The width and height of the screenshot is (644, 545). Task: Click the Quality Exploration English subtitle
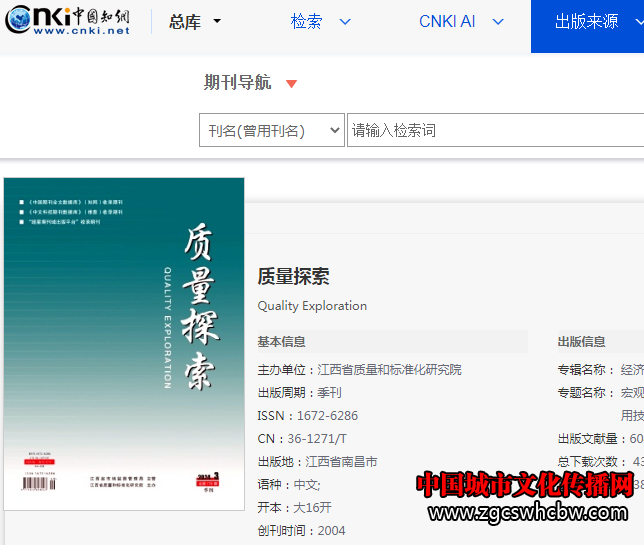[x=312, y=306]
